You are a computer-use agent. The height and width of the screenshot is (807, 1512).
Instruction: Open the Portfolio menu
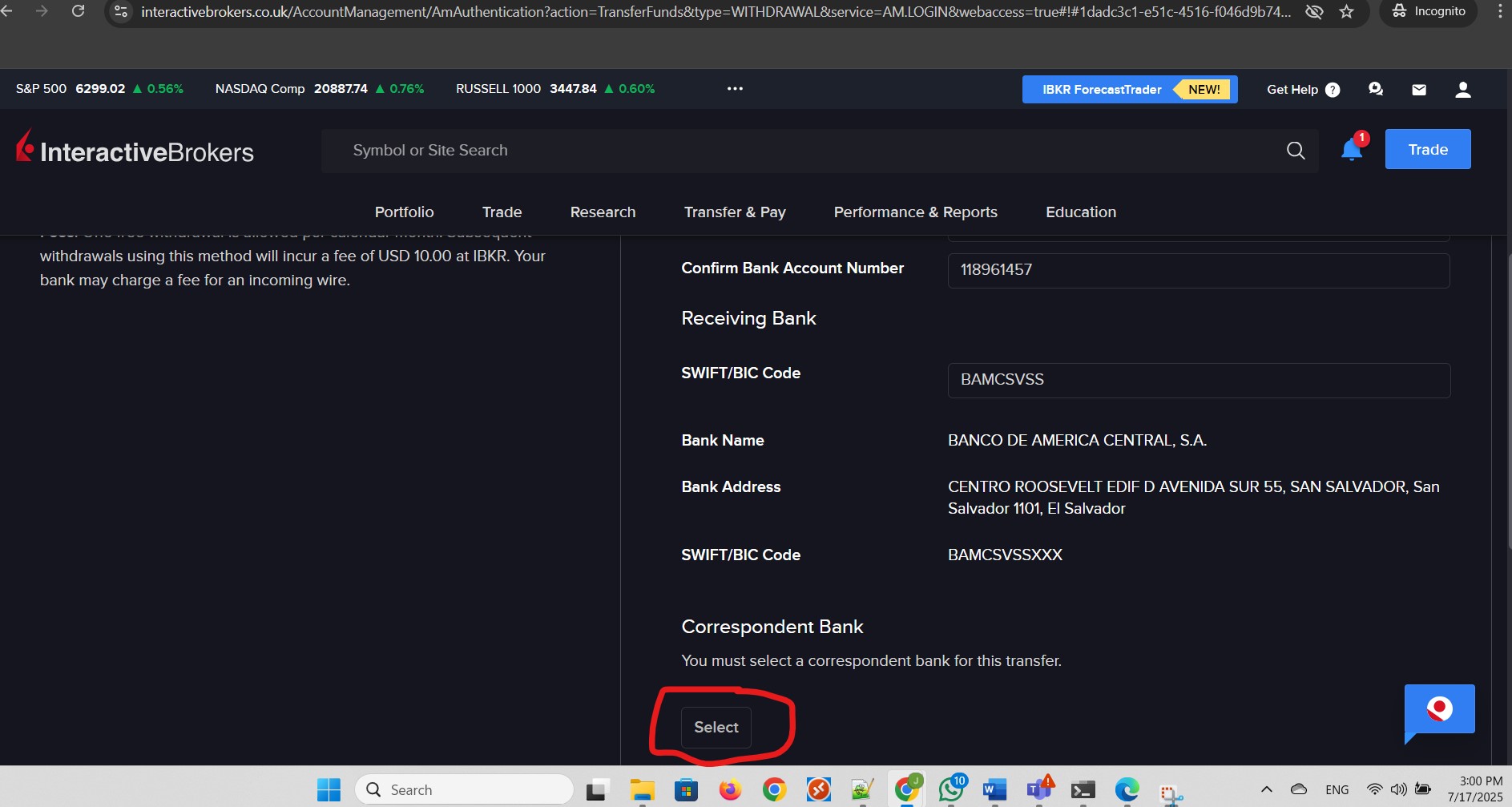pyautogui.click(x=404, y=212)
